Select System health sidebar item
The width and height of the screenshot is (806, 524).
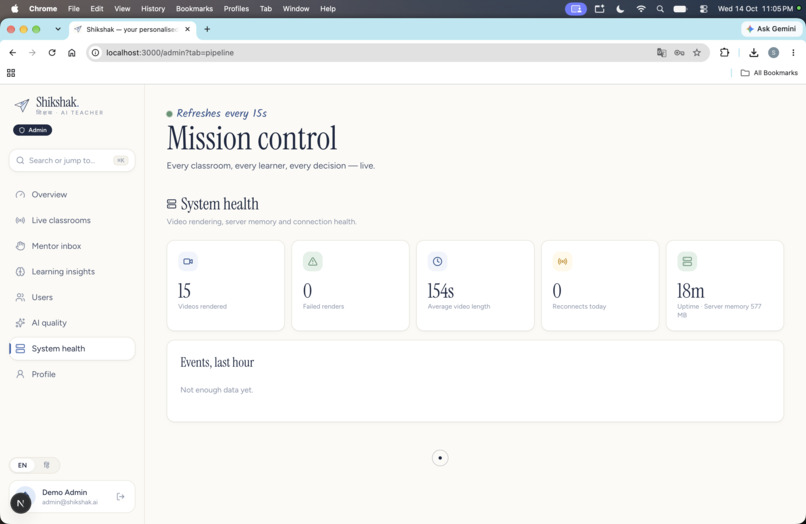(x=72, y=349)
